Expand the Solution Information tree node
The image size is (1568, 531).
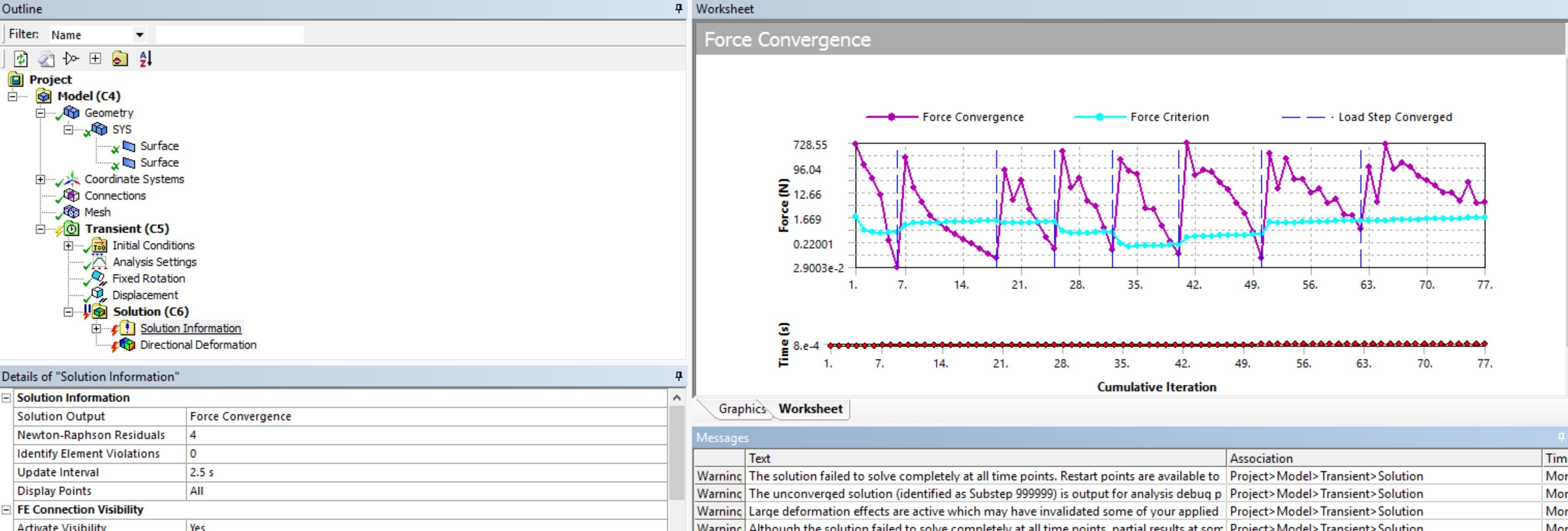click(96, 328)
